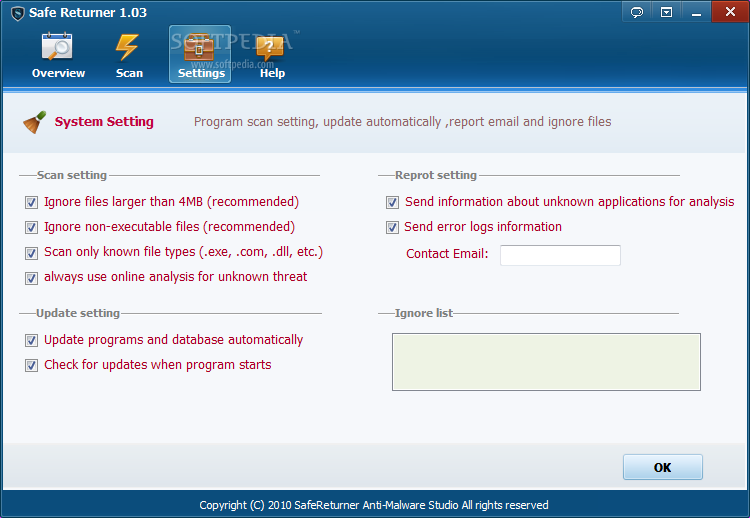750x518 pixels.
Task: Open the Scan lightning bolt icon
Action: coord(128,47)
